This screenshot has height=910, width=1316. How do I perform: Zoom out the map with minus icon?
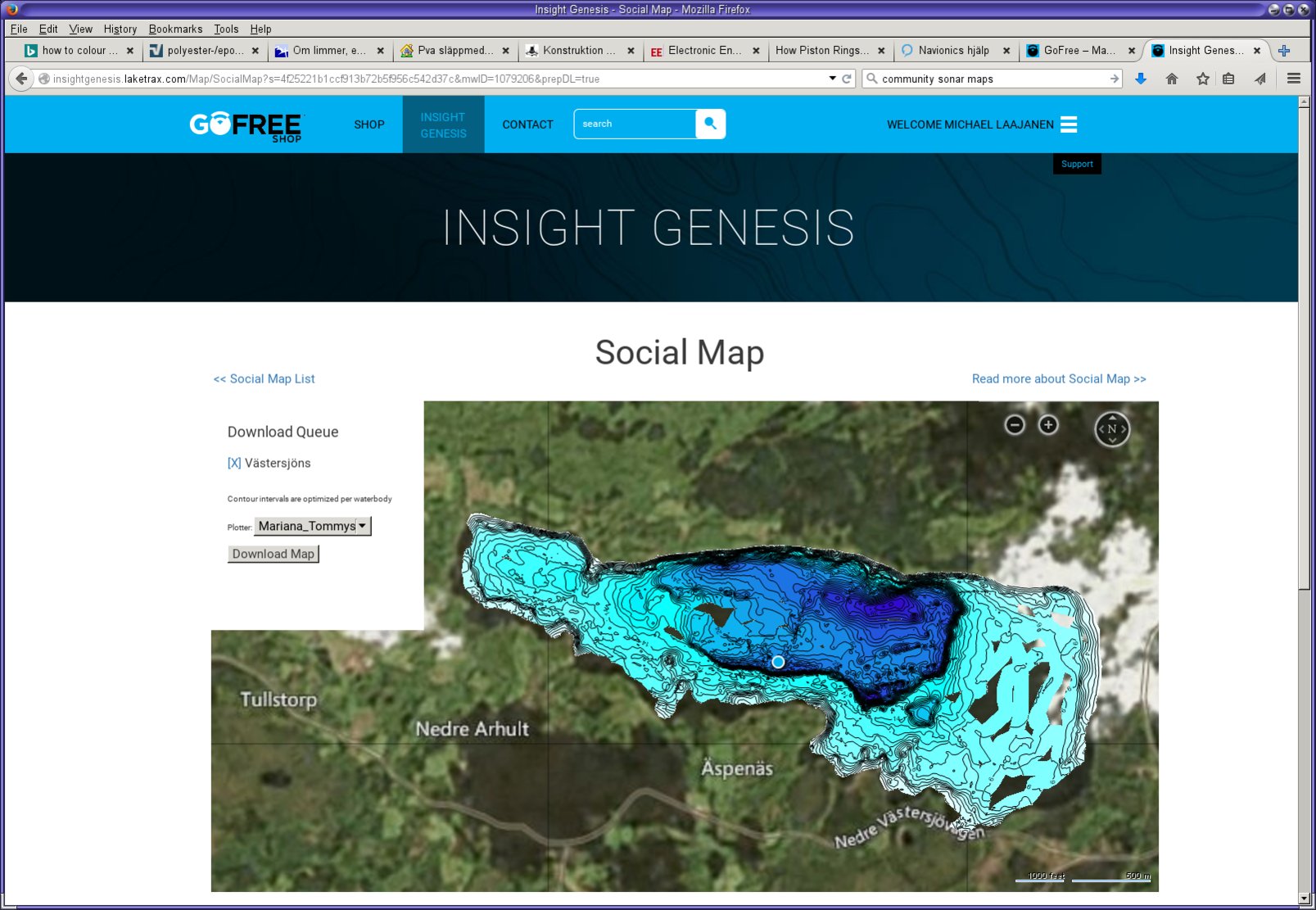tap(1015, 424)
